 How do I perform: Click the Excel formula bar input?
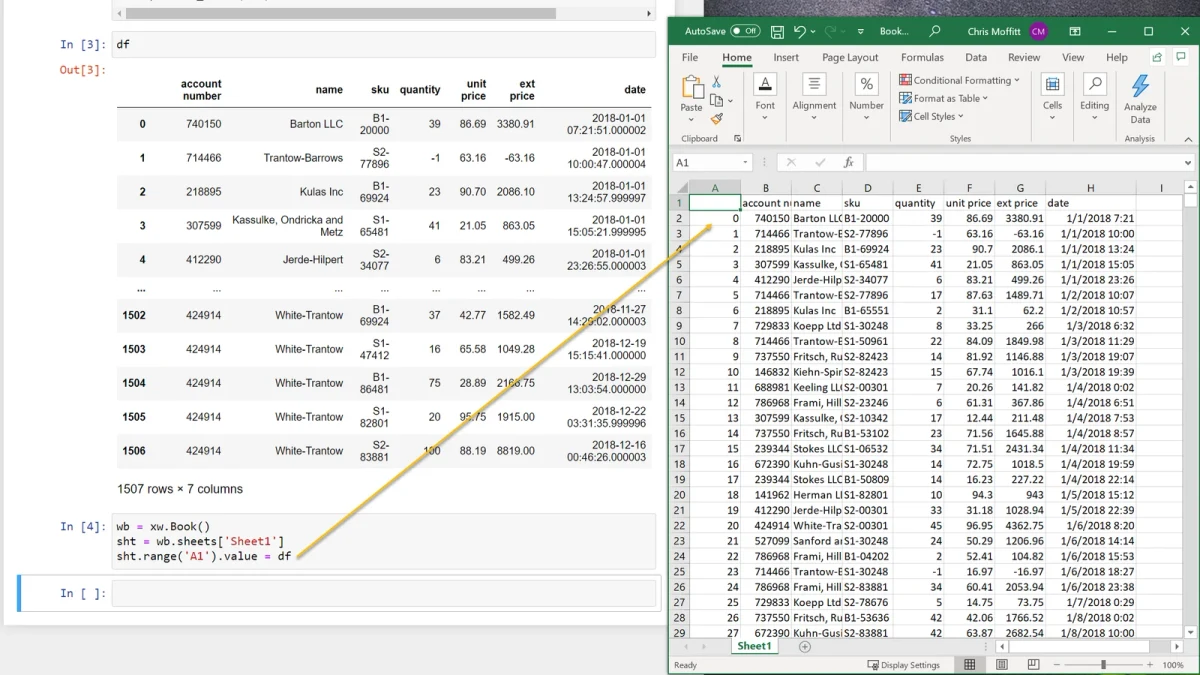1024,162
